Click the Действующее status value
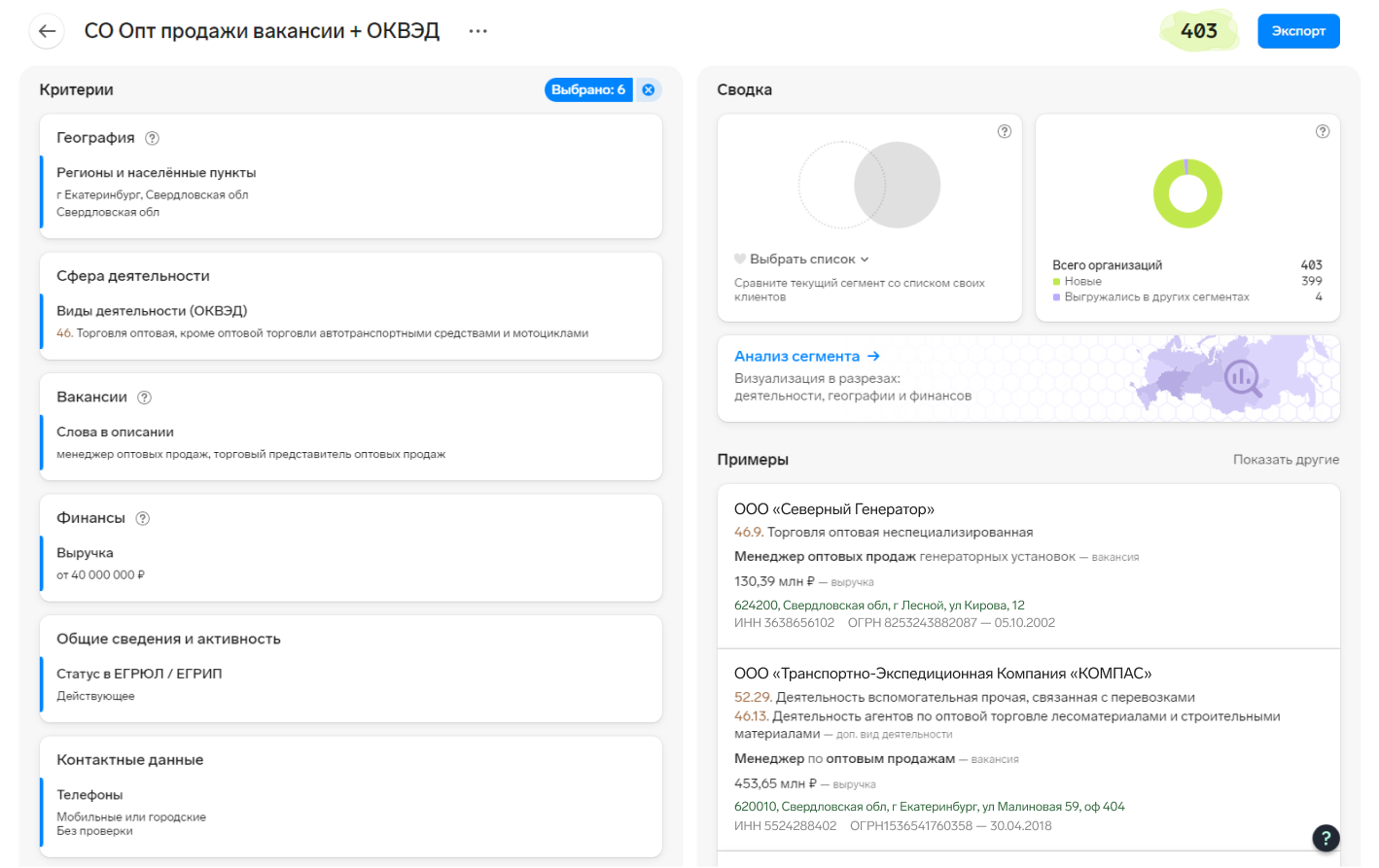 [95, 696]
